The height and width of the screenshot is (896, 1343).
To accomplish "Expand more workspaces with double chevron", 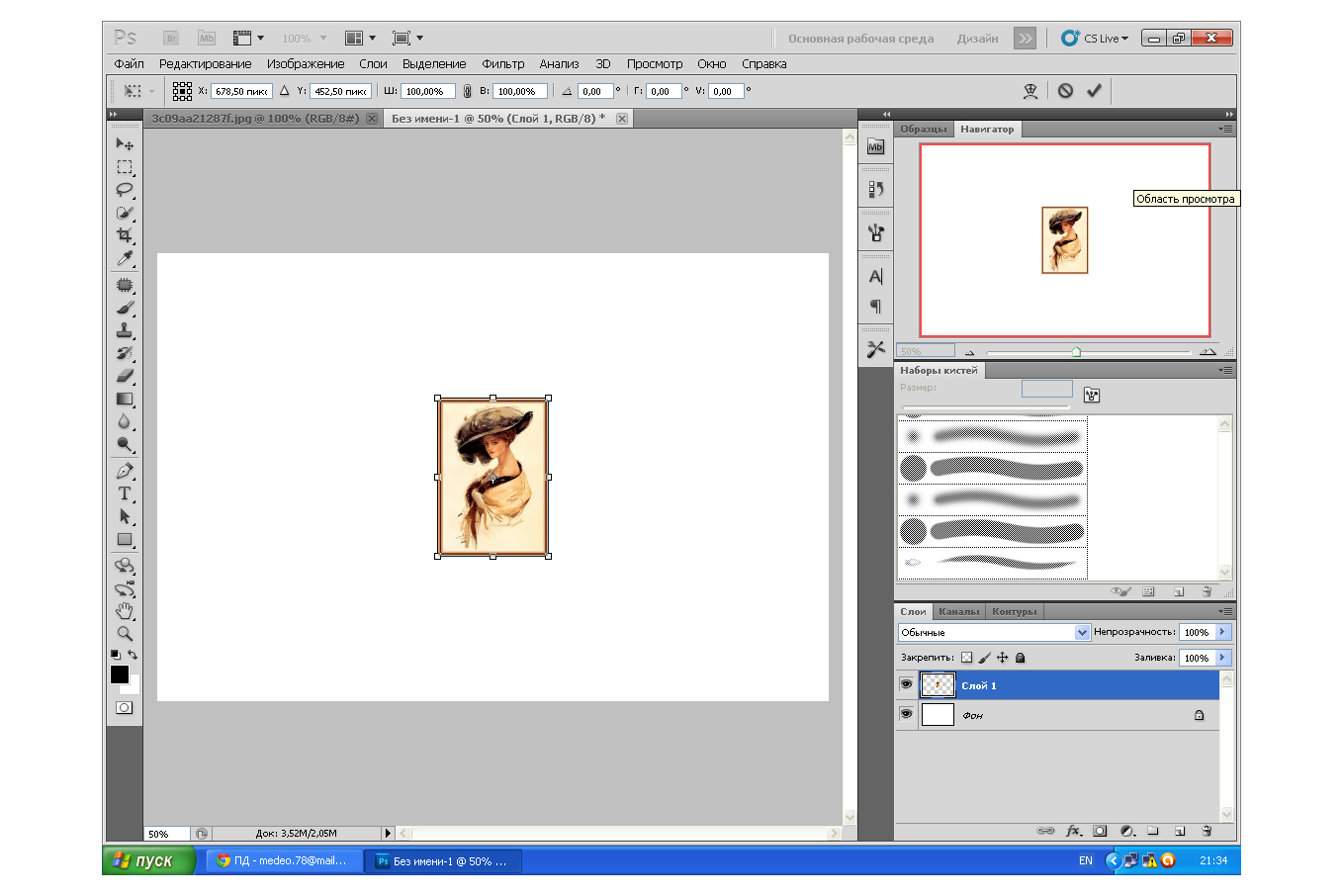I will (x=1025, y=39).
